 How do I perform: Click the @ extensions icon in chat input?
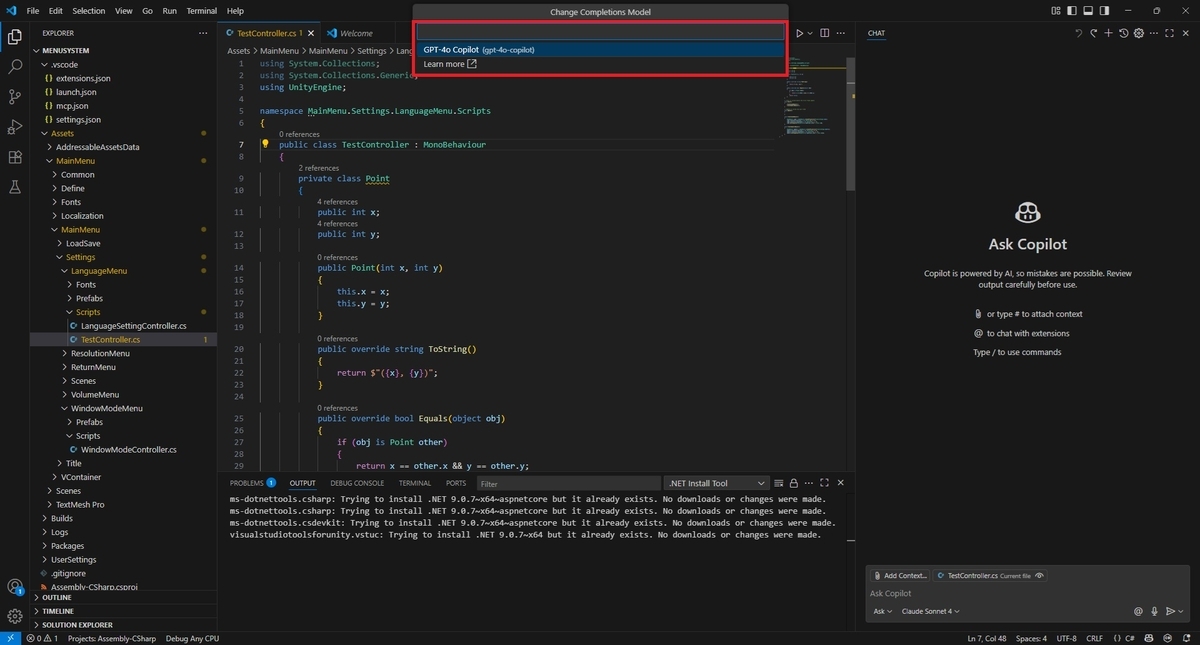click(1138, 611)
